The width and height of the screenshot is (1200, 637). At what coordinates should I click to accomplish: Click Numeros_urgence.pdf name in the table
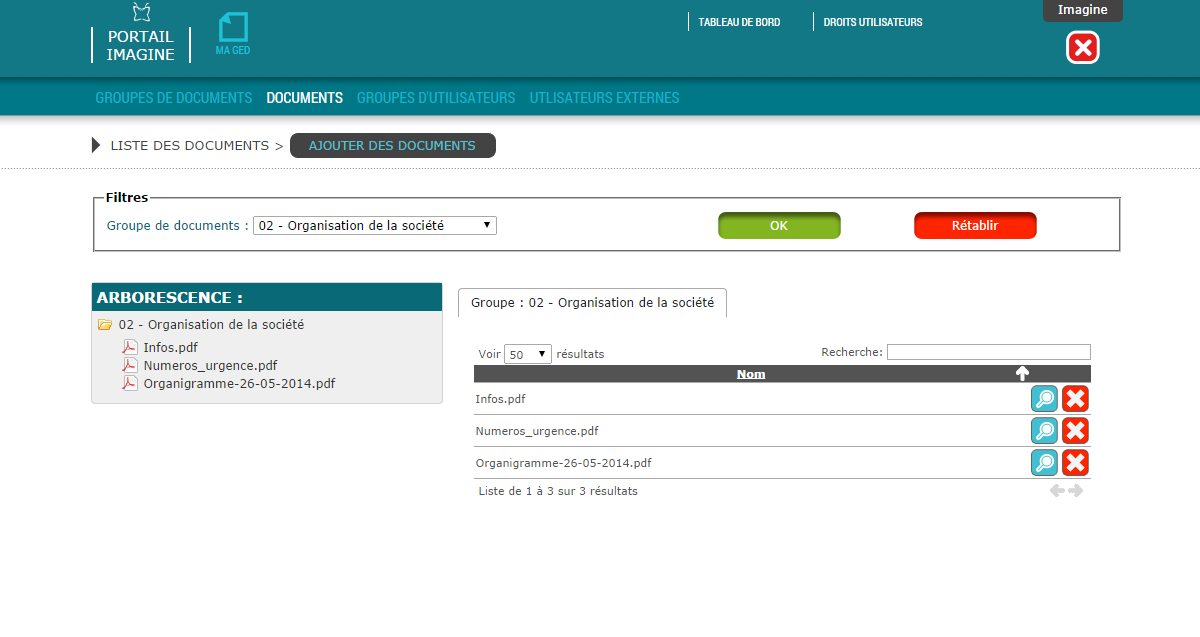coord(537,431)
